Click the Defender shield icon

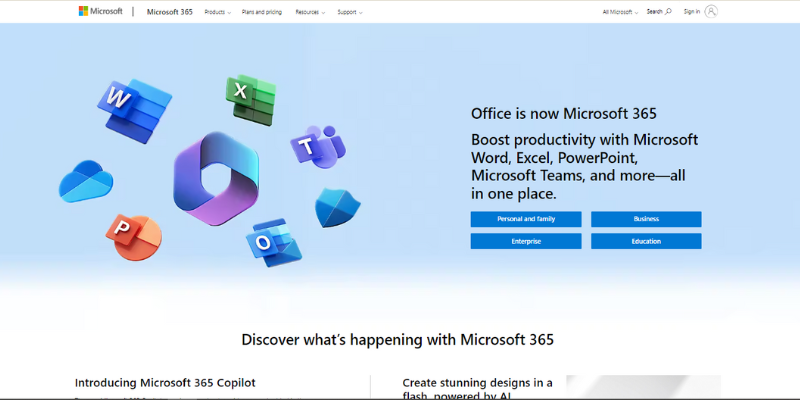[x=337, y=208]
